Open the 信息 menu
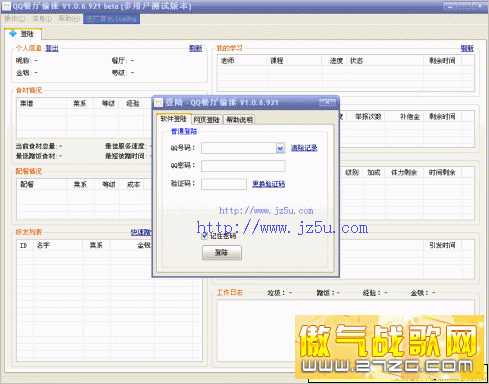The image size is (489, 384). [42, 19]
